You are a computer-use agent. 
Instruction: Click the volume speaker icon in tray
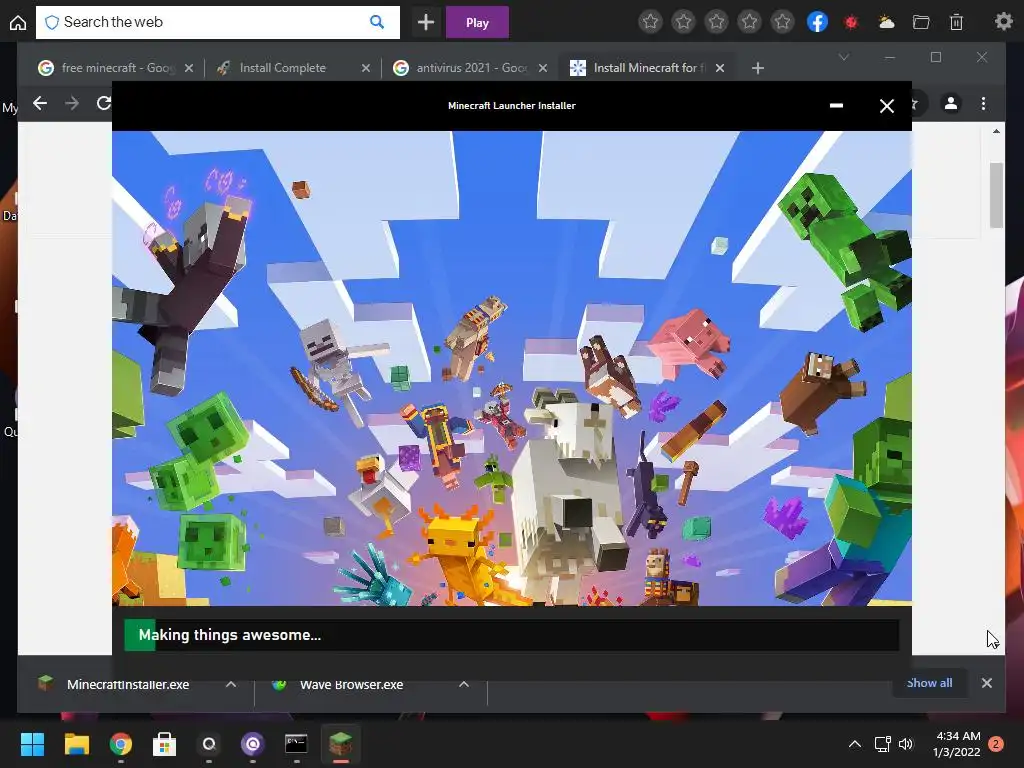906,744
